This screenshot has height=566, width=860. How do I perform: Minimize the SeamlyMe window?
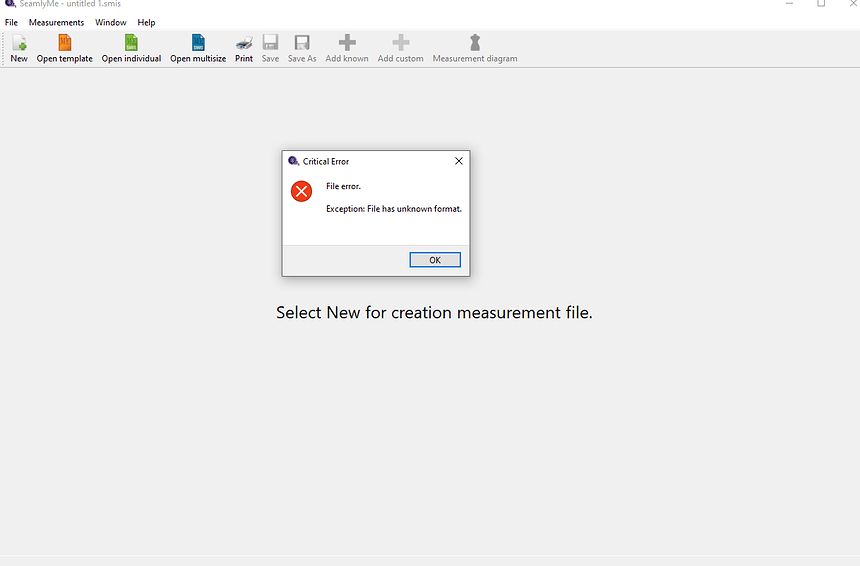tap(789, 4)
